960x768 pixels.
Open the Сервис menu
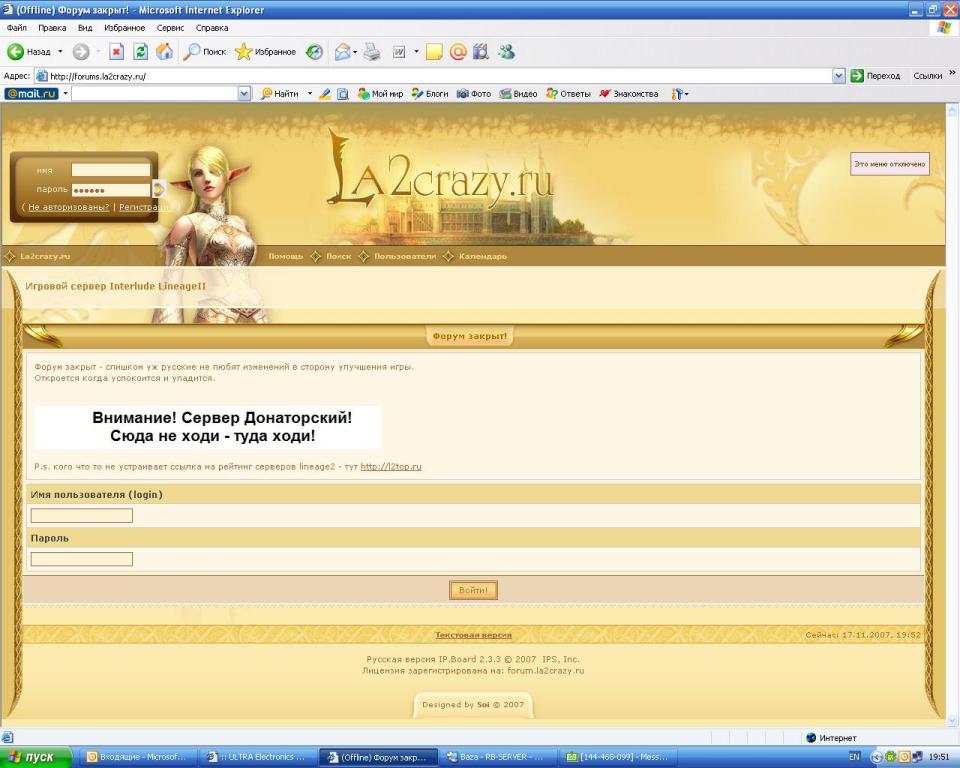point(170,28)
